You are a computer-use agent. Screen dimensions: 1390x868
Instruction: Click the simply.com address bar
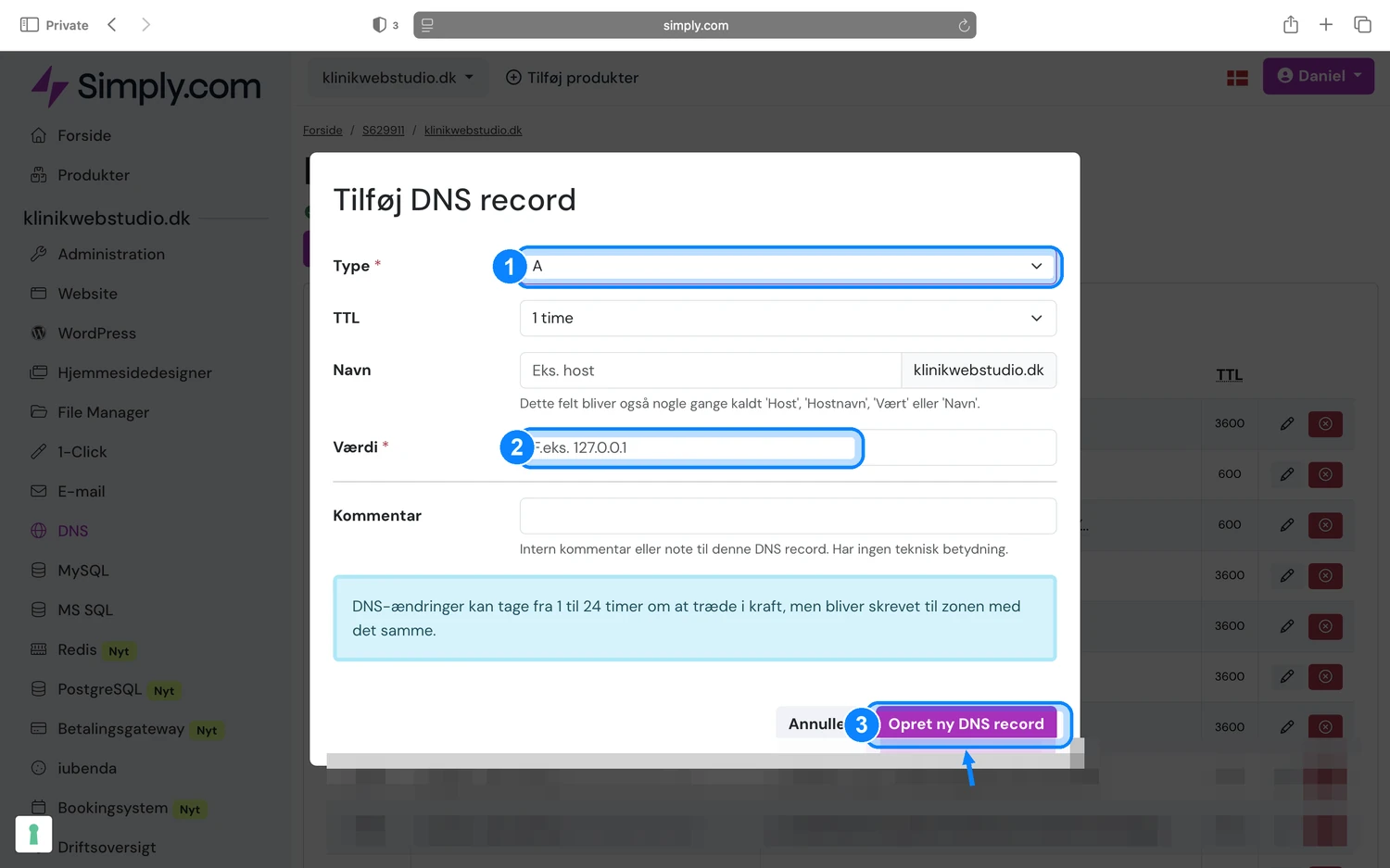[x=695, y=25]
